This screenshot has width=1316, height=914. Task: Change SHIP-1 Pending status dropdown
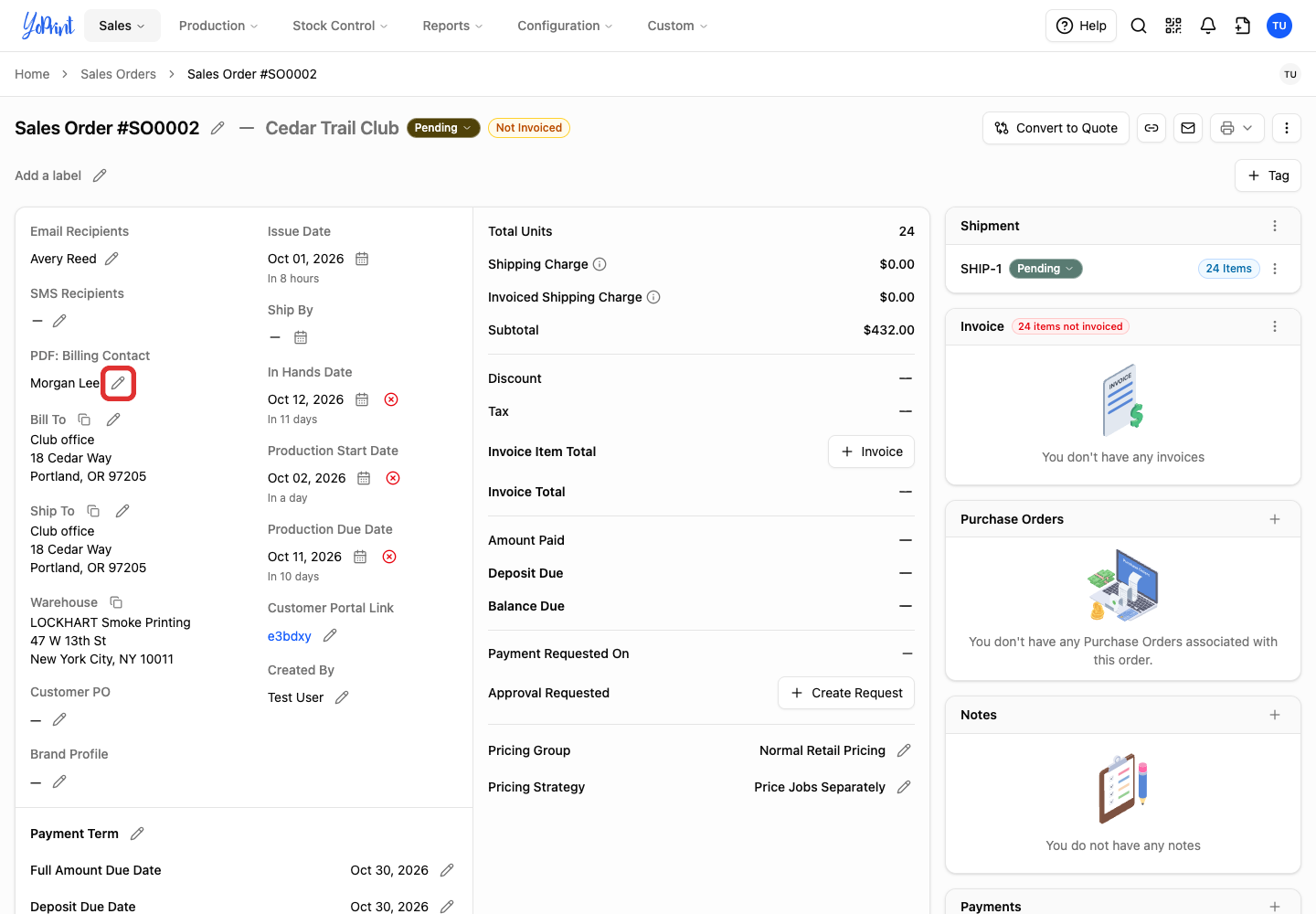(1045, 269)
